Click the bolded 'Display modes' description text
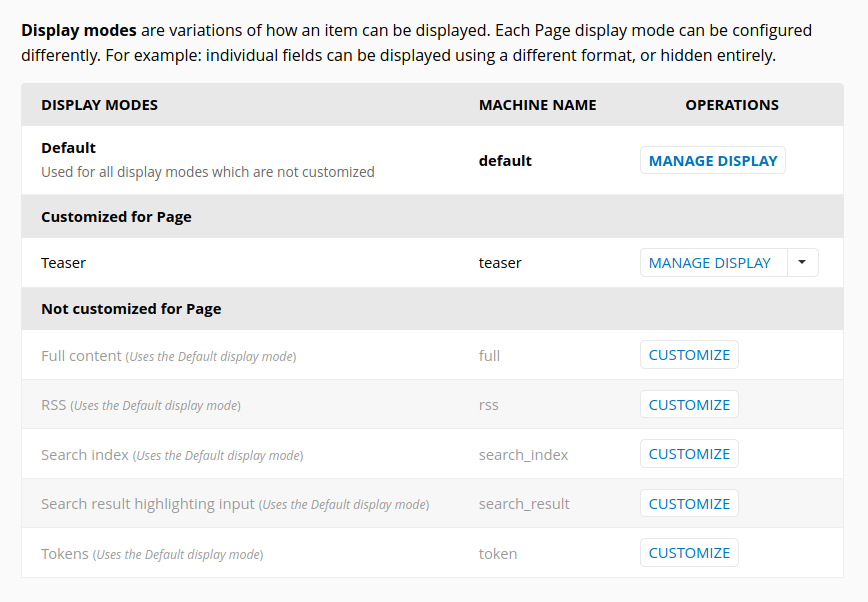Viewport: 868px width, 602px height. point(78,30)
